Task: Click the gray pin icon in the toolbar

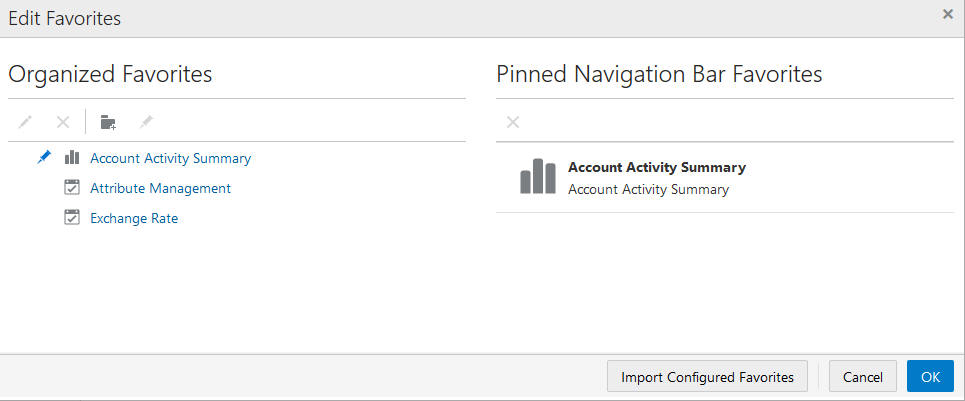Action: pyautogui.click(x=146, y=122)
